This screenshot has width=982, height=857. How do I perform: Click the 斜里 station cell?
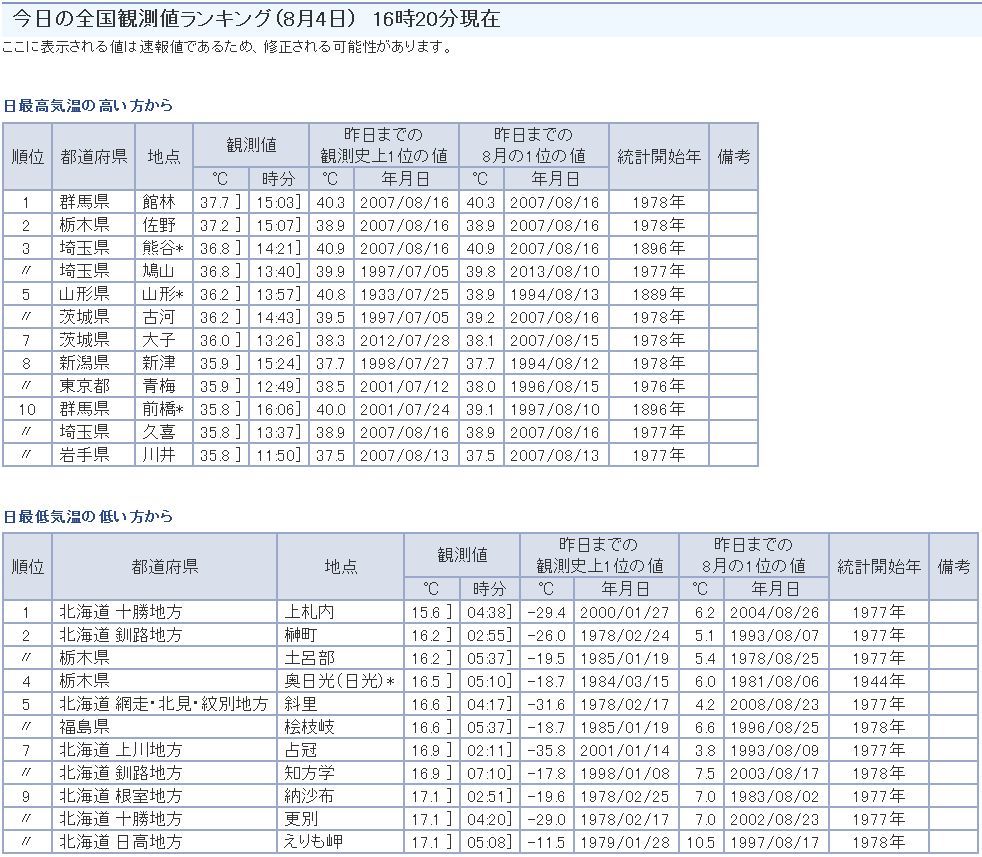click(300, 704)
